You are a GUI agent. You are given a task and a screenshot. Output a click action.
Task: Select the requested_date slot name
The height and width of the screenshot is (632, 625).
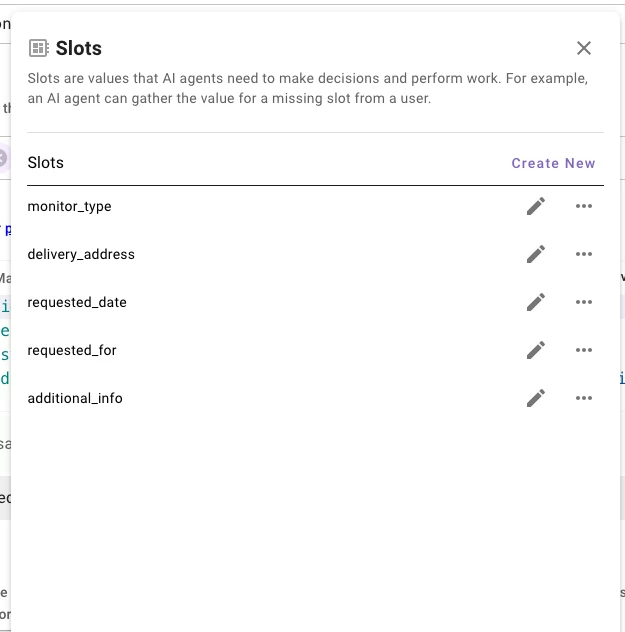[77, 302]
